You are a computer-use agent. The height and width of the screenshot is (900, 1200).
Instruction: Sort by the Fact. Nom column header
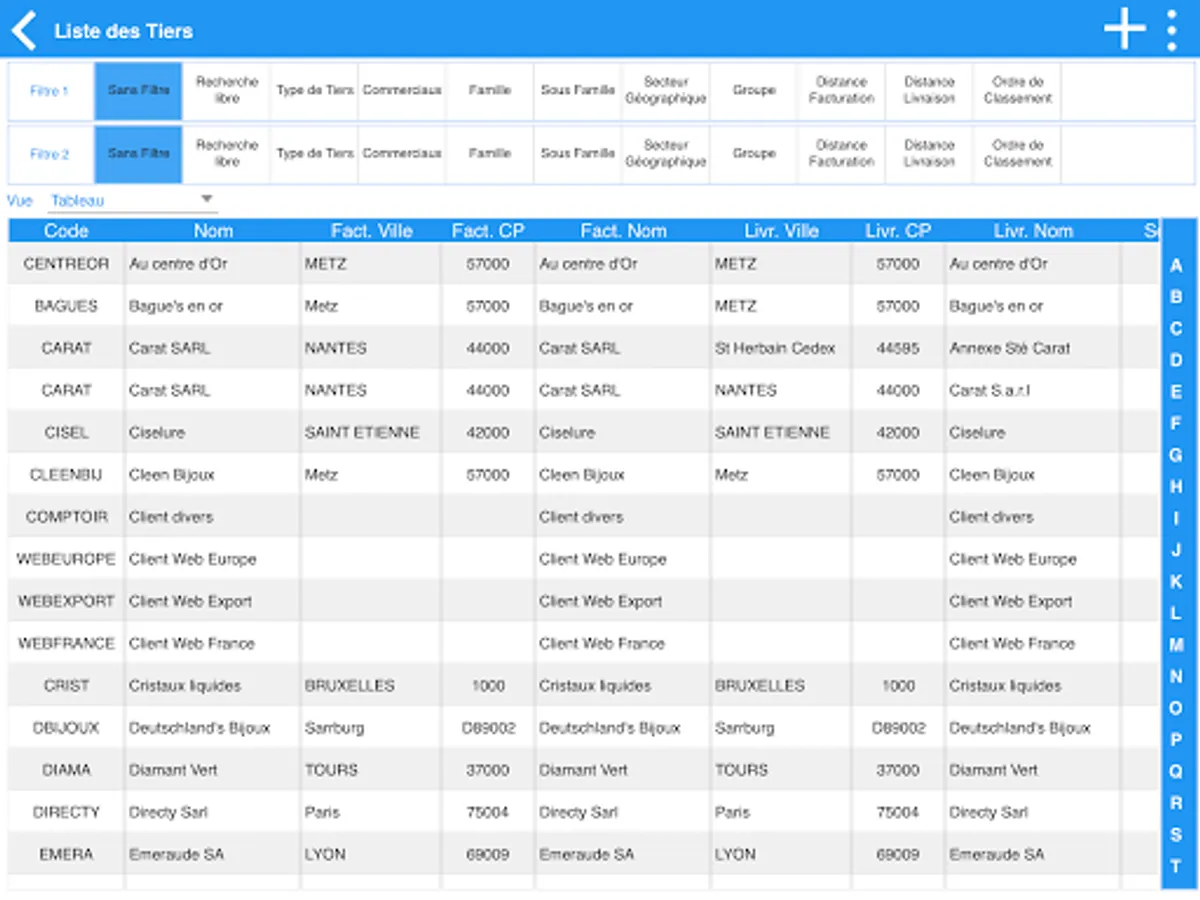click(623, 231)
